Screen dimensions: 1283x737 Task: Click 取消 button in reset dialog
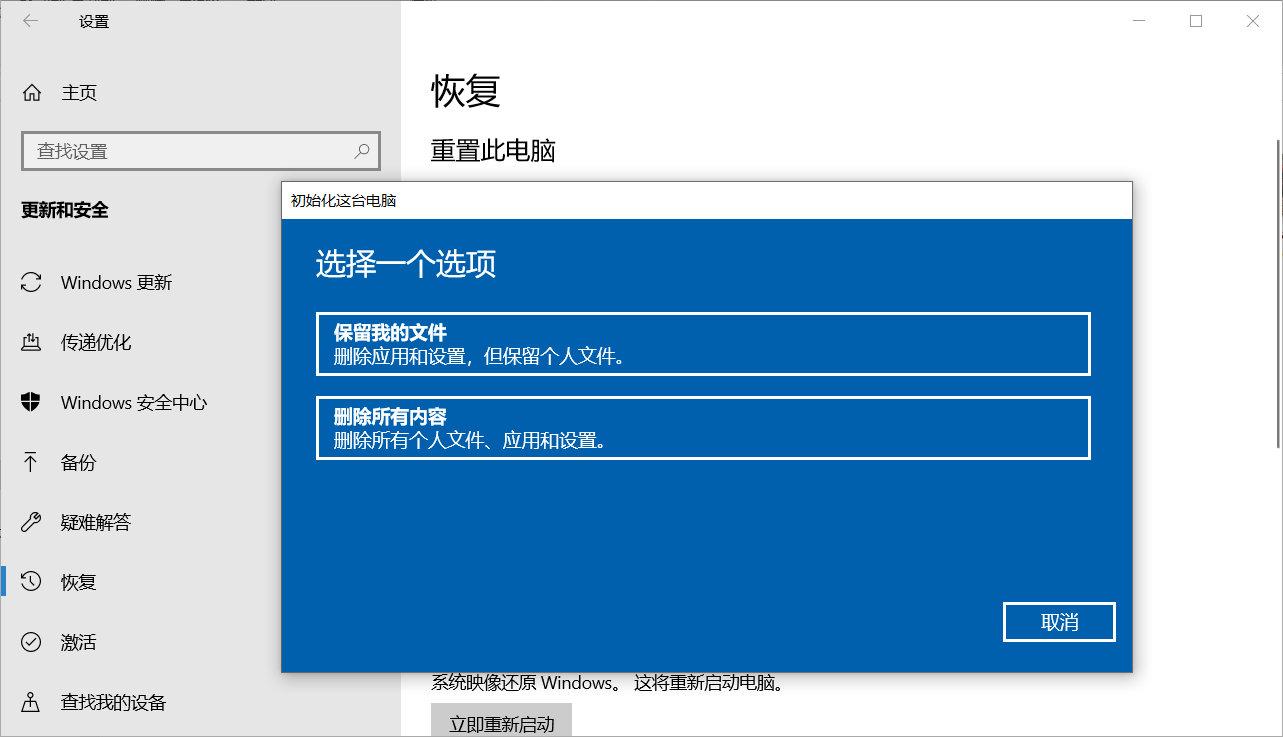(x=1059, y=622)
